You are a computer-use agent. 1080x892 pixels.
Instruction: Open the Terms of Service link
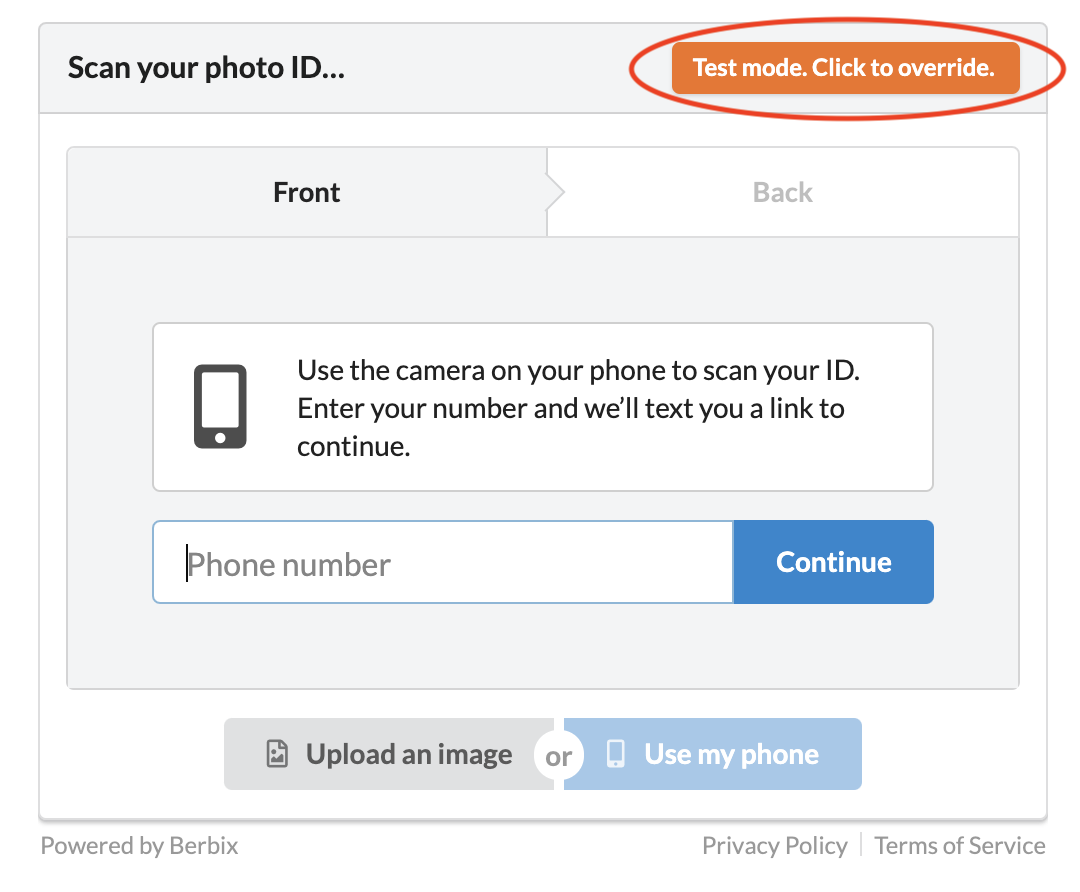[x=959, y=845]
